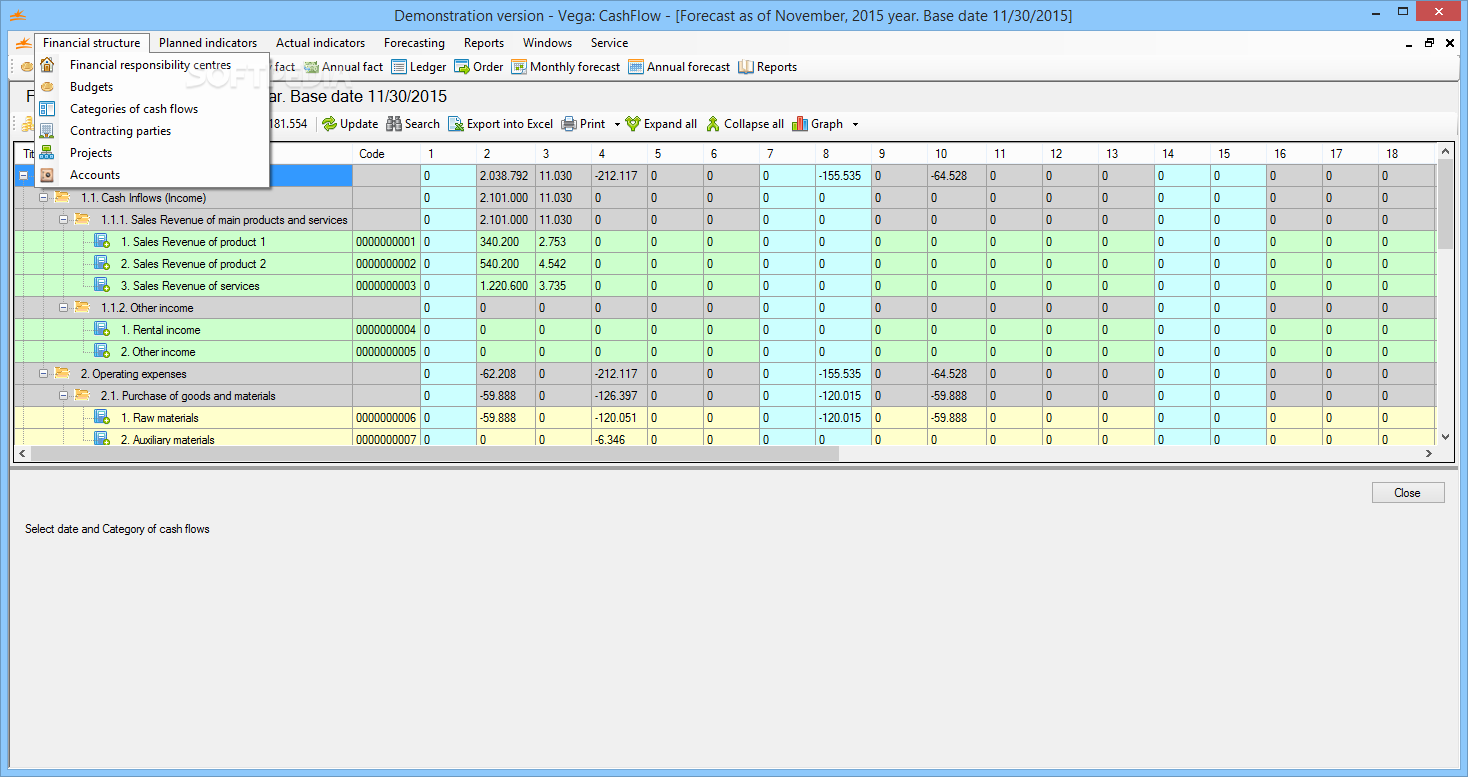Click the Accounts safe icon
Screen dimensions: 1468x777
coord(47,175)
